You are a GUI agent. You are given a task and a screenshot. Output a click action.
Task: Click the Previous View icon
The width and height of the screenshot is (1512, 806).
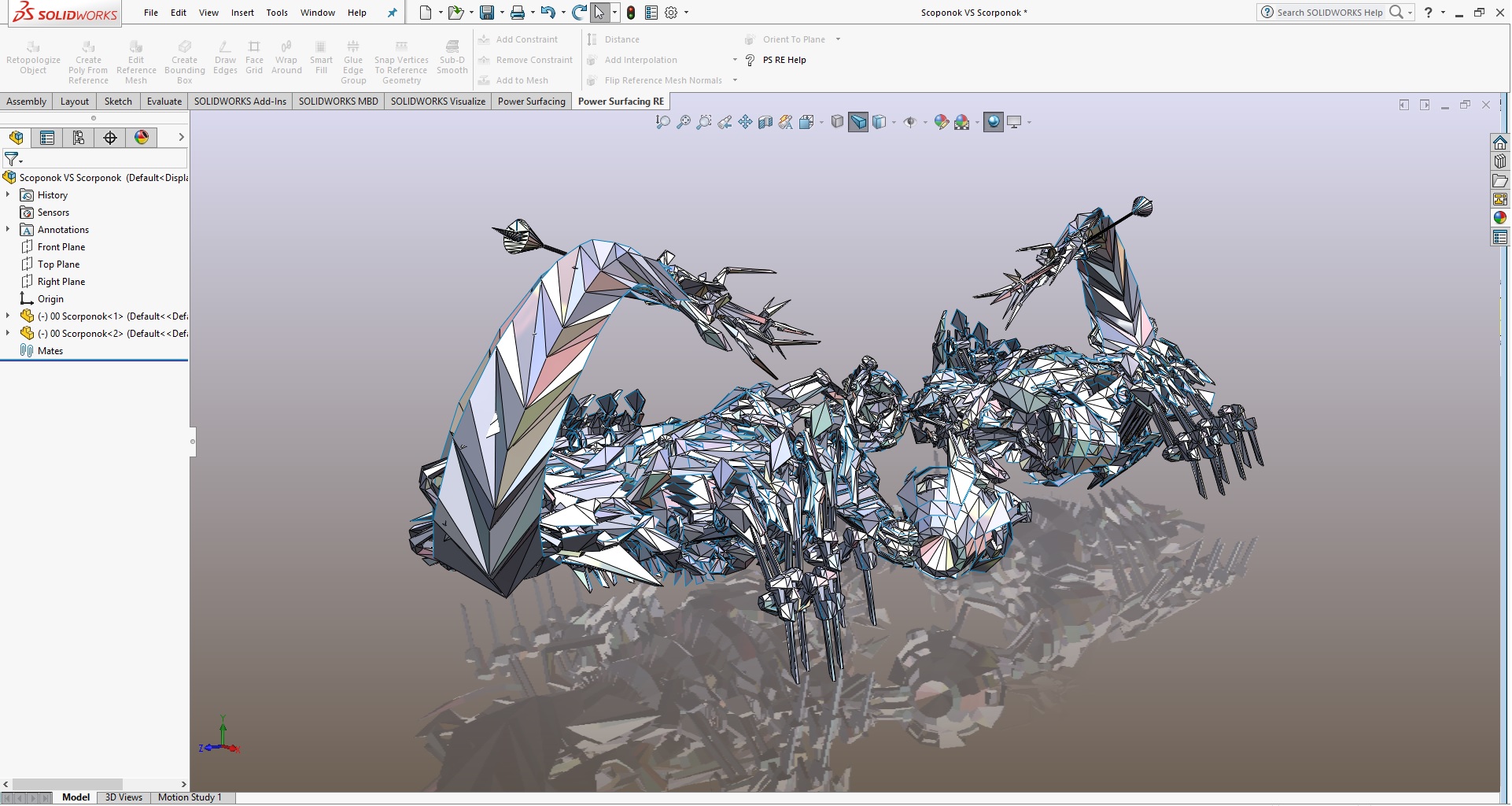tap(725, 122)
